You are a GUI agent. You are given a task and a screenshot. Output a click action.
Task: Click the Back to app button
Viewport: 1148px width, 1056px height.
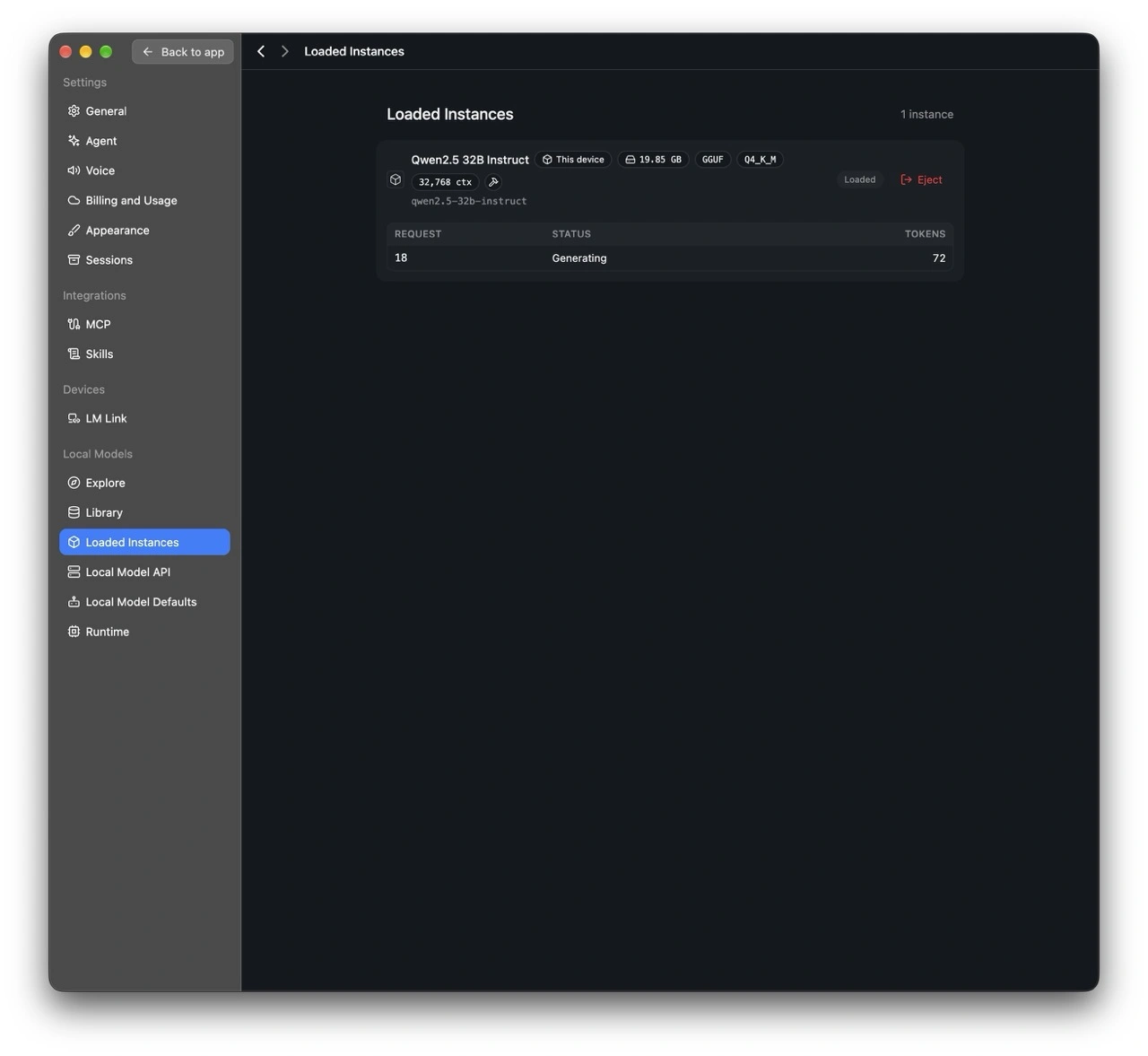click(183, 52)
